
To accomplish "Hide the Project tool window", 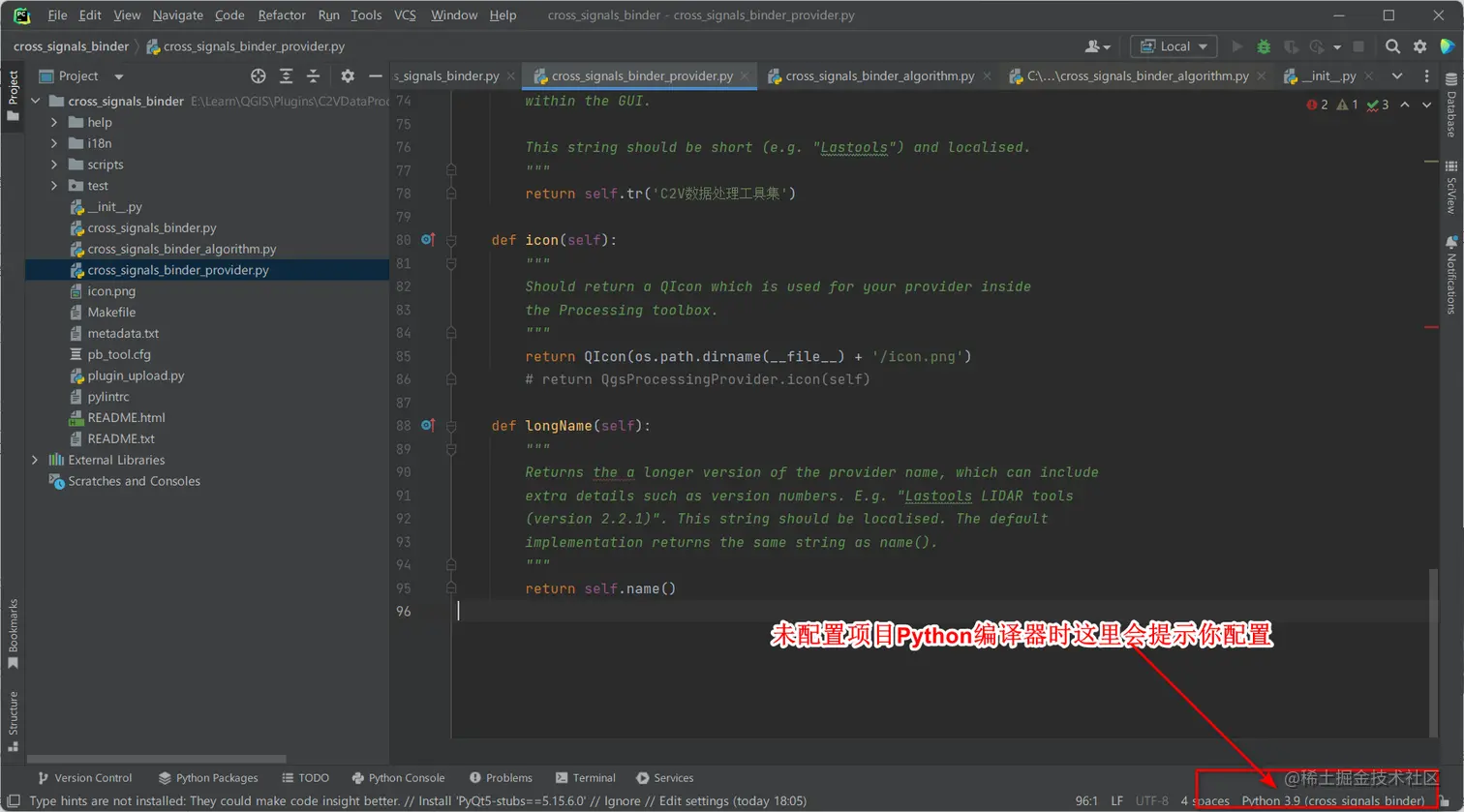I will click(376, 76).
